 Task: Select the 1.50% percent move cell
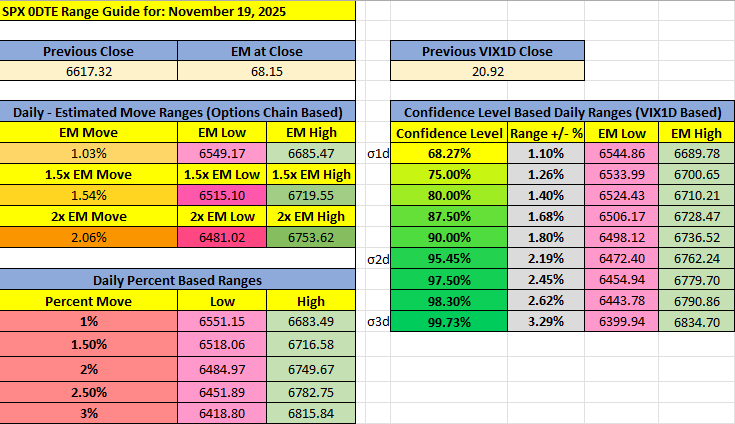[88, 344]
